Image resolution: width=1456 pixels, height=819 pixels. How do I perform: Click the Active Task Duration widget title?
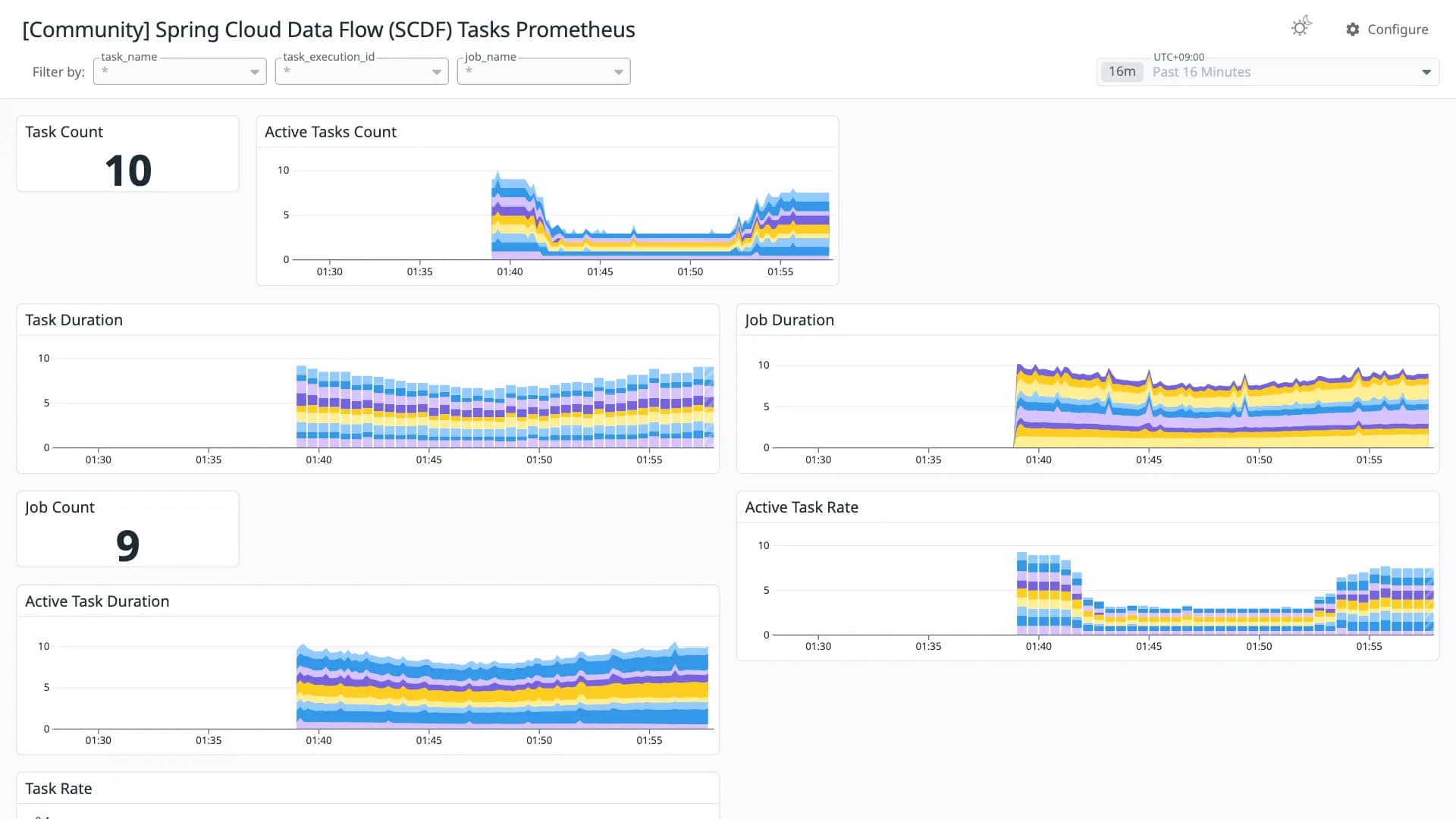tap(97, 601)
